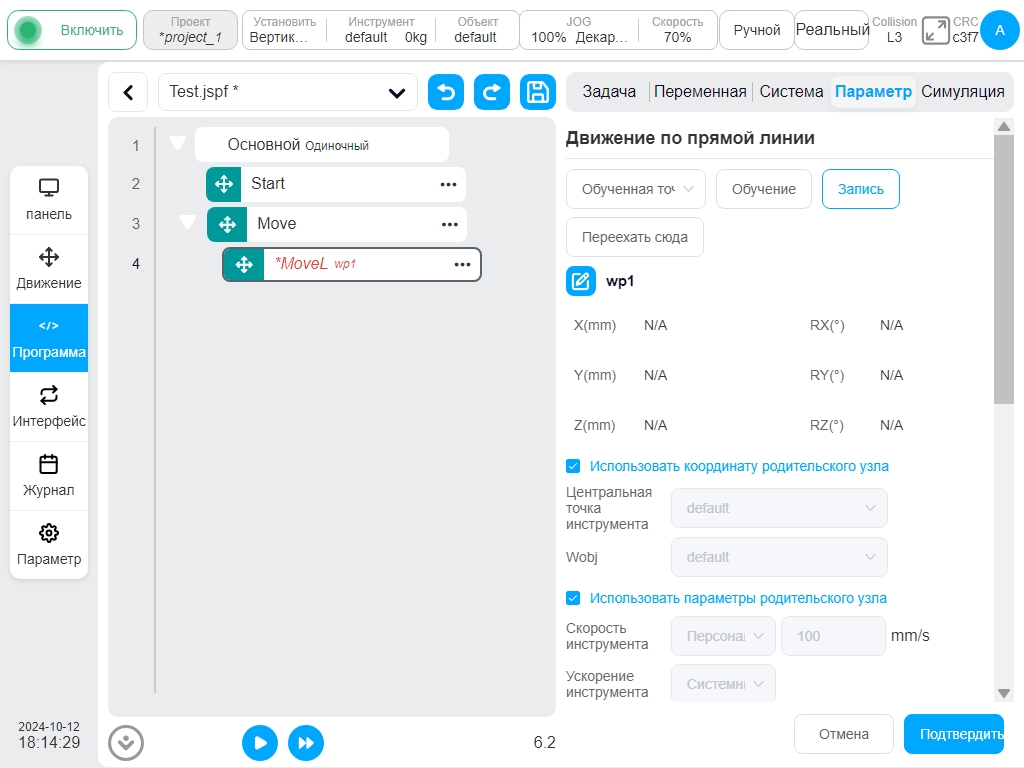Open the Журнал log section
The width and height of the screenshot is (1024, 768).
click(x=49, y=476)
